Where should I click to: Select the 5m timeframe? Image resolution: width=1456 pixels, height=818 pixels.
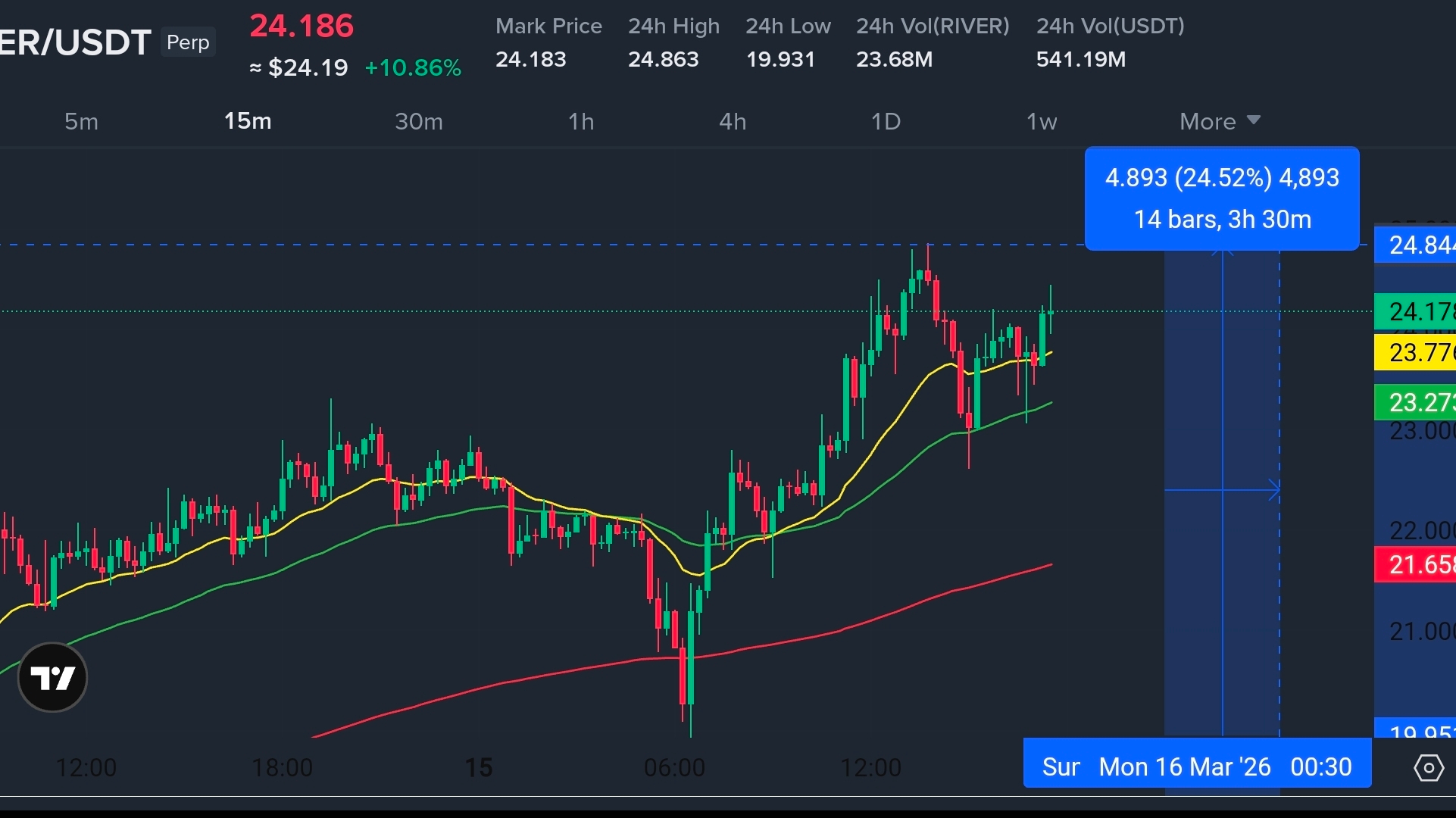tap(81, 121)
